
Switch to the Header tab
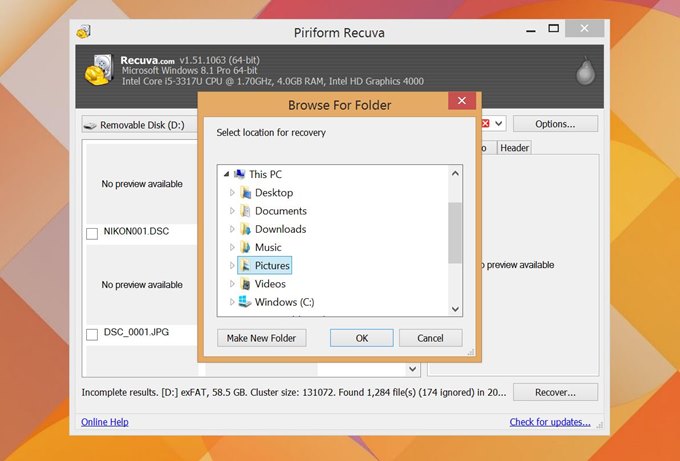(x=514, y=148)
